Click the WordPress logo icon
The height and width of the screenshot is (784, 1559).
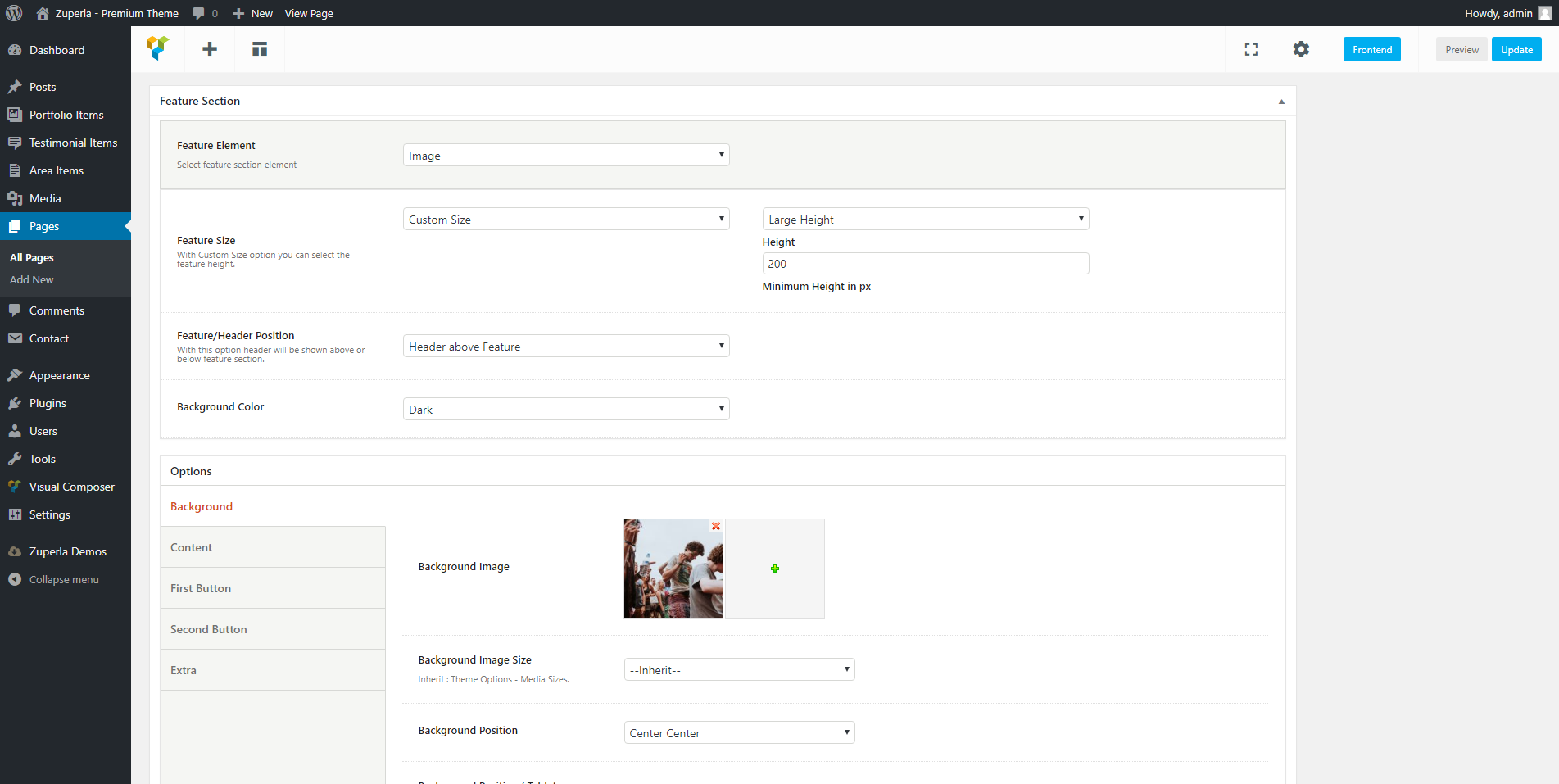pyautogui.click(x=14, y=13)
